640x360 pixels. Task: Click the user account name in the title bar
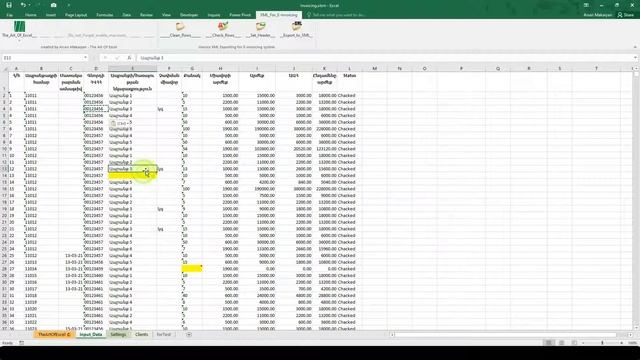[598, 15]
